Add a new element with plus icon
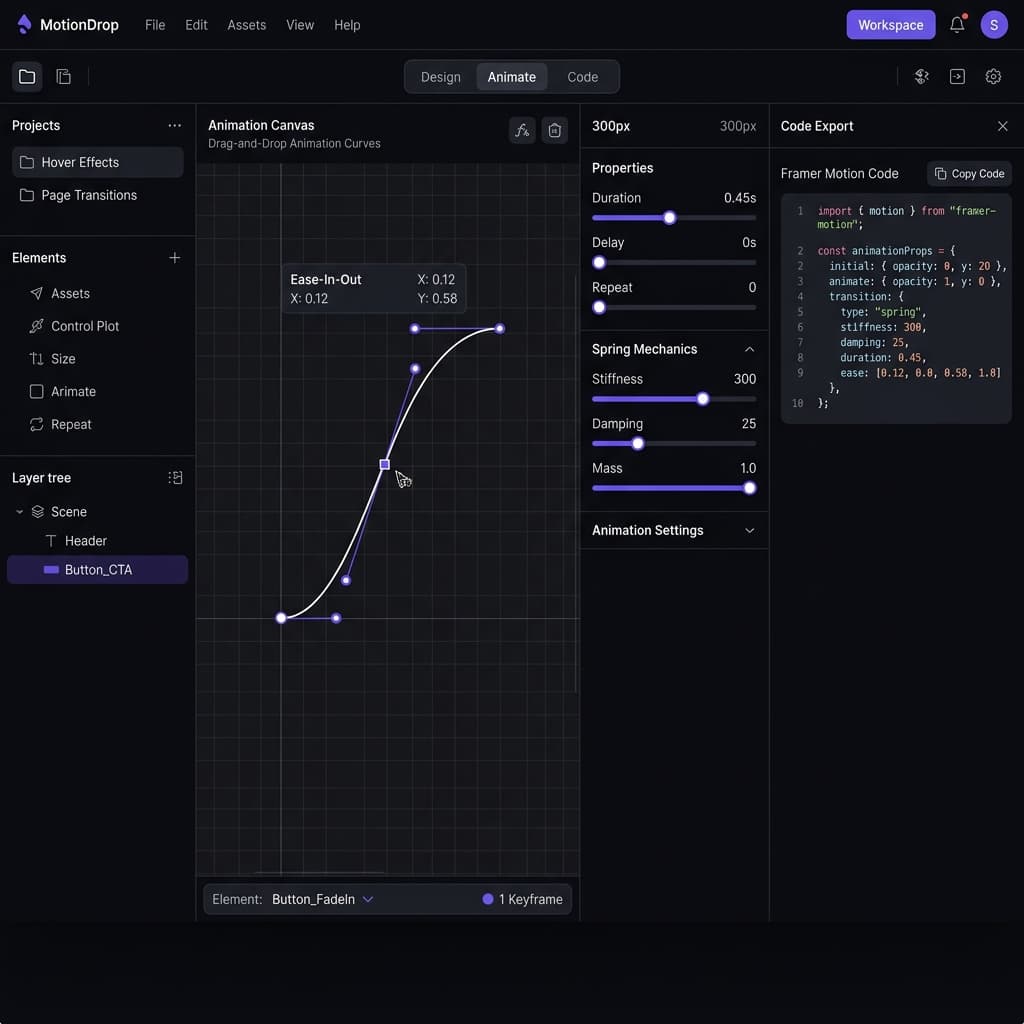Image resolution: width=1024 pixels, height=1024 pixels. point(174,258)
